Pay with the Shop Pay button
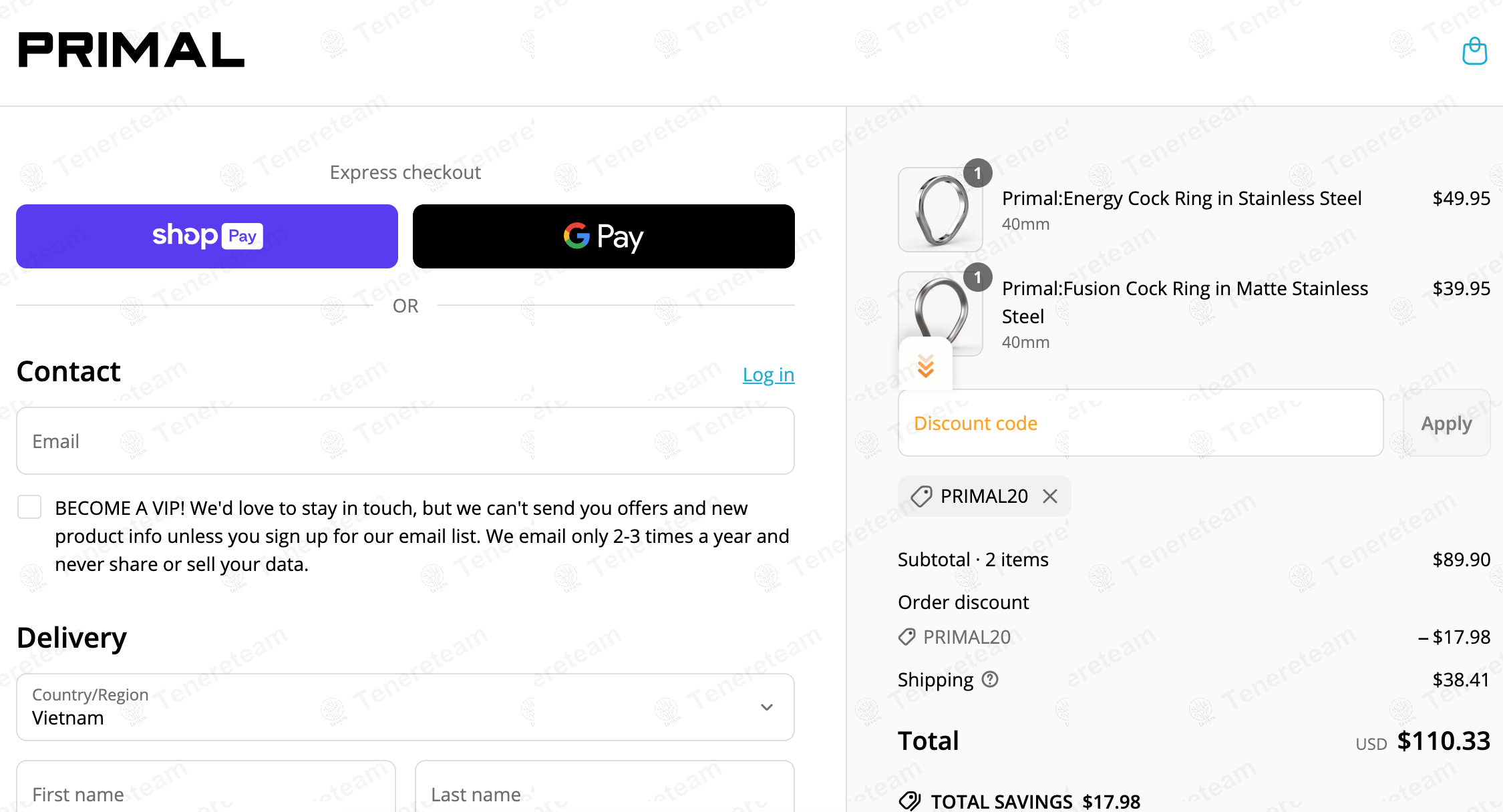This screenshot has width=1503, height=812. pyautogui.click(x=207, y=236)
